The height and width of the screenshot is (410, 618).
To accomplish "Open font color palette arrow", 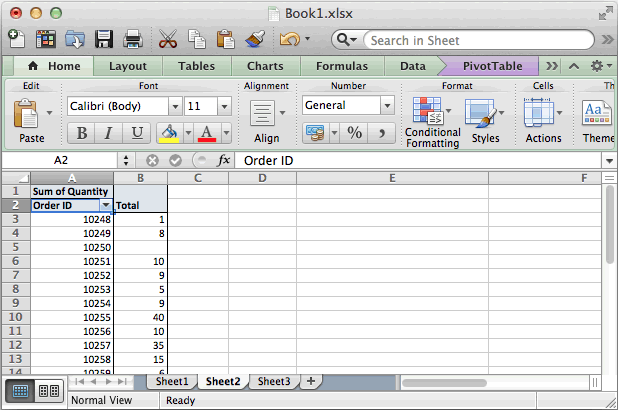I will click(x=226, y=133).
